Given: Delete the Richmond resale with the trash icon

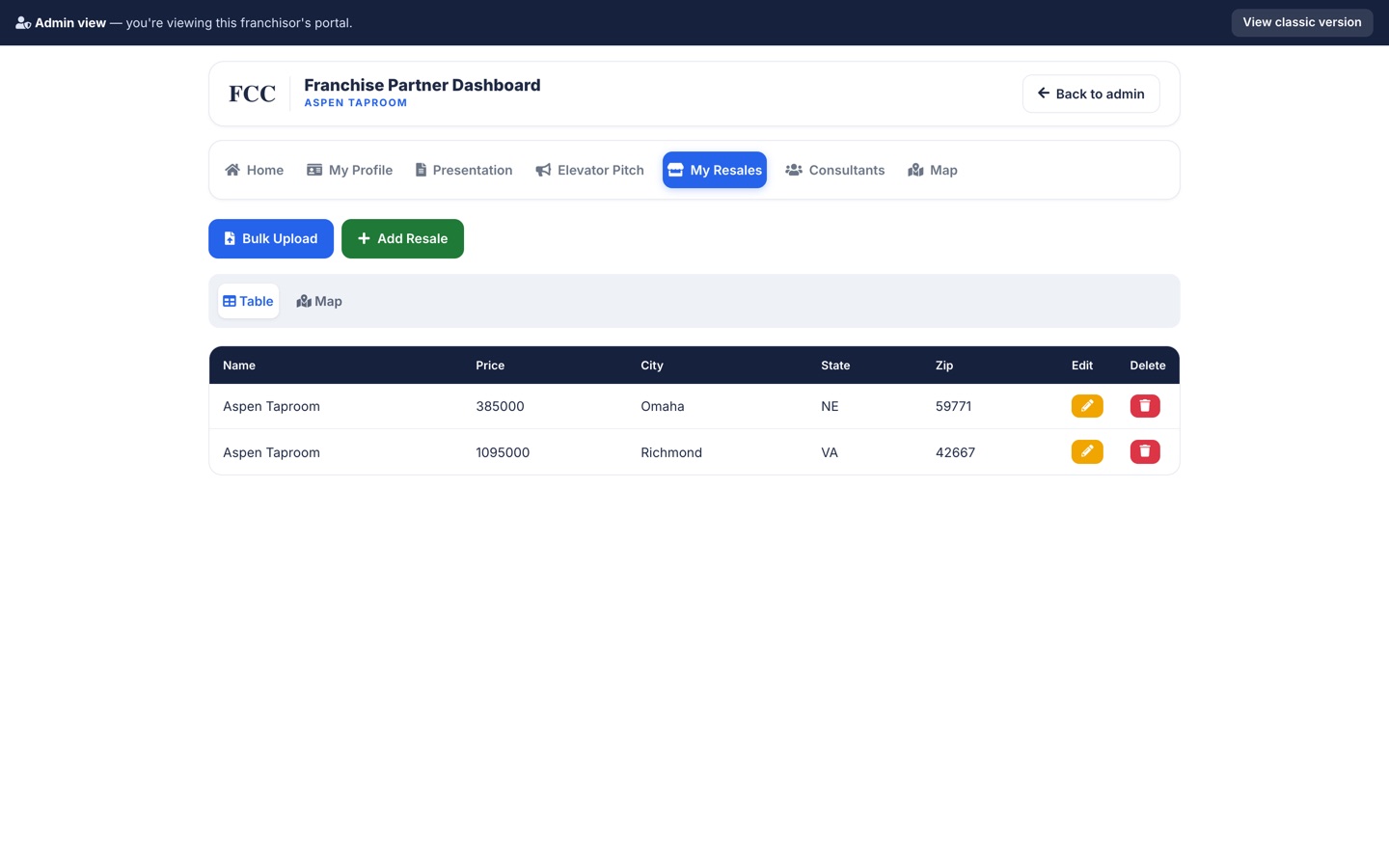Looking at the screenshot, I should click(x=1145, y=451).
